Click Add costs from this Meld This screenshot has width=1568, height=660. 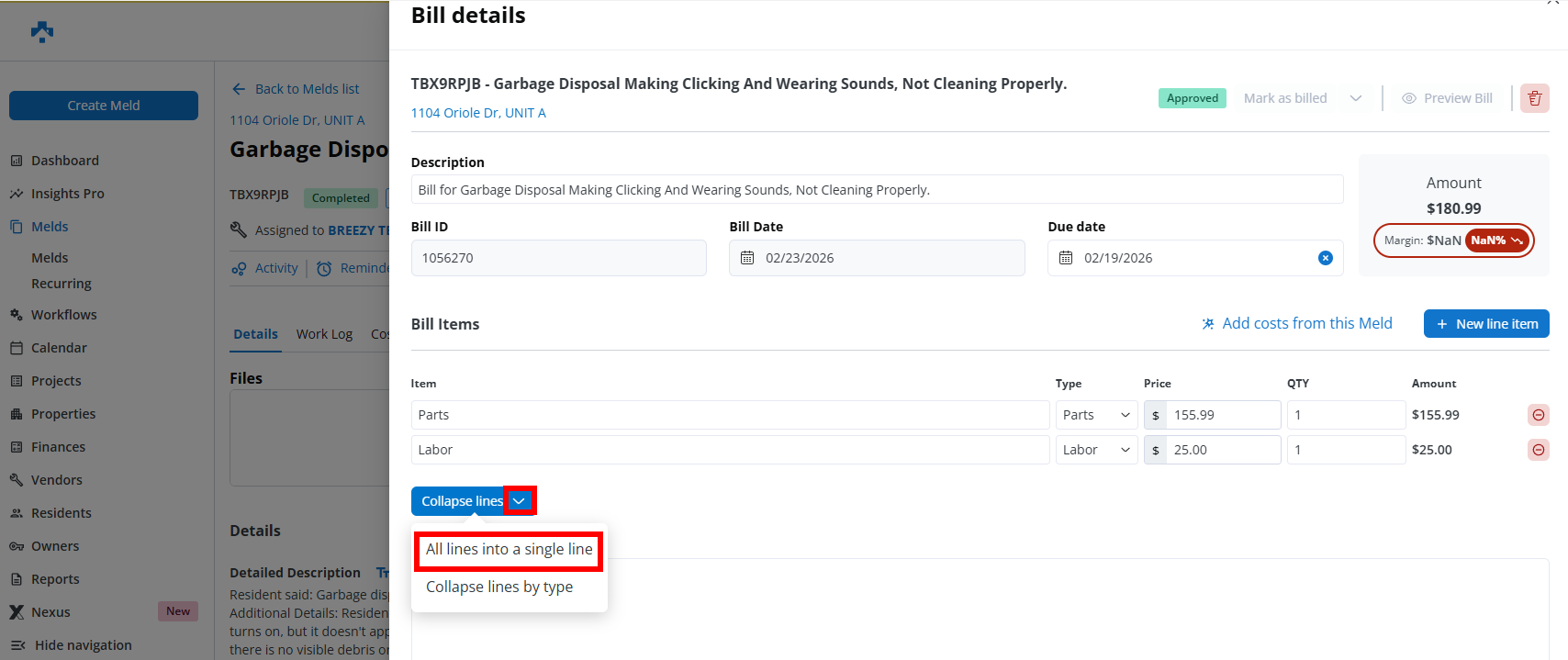[x=1296, y=324]
